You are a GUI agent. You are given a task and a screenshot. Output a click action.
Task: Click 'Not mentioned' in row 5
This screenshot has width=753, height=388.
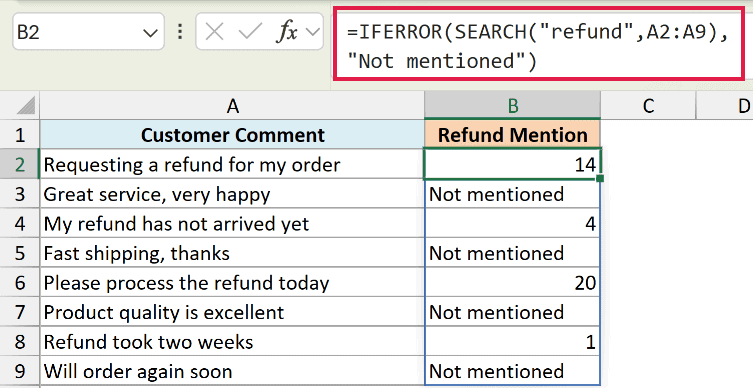point(512,253)
